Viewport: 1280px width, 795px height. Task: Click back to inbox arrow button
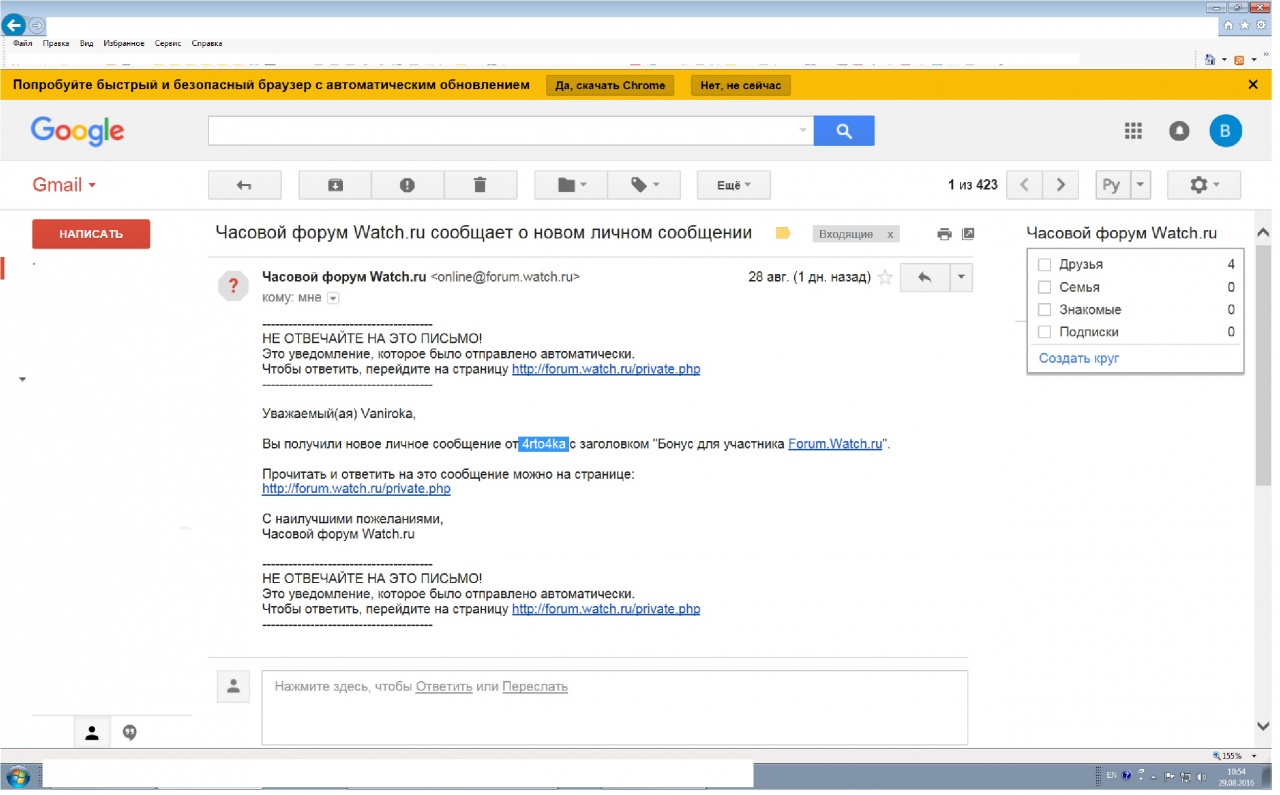point(244,185)
